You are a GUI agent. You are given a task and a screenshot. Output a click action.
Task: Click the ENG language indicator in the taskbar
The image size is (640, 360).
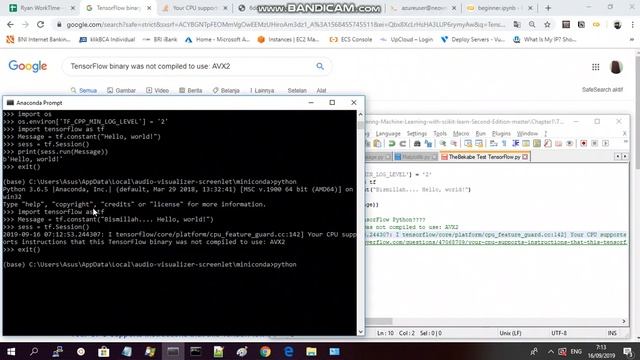[x=576, y=351]
